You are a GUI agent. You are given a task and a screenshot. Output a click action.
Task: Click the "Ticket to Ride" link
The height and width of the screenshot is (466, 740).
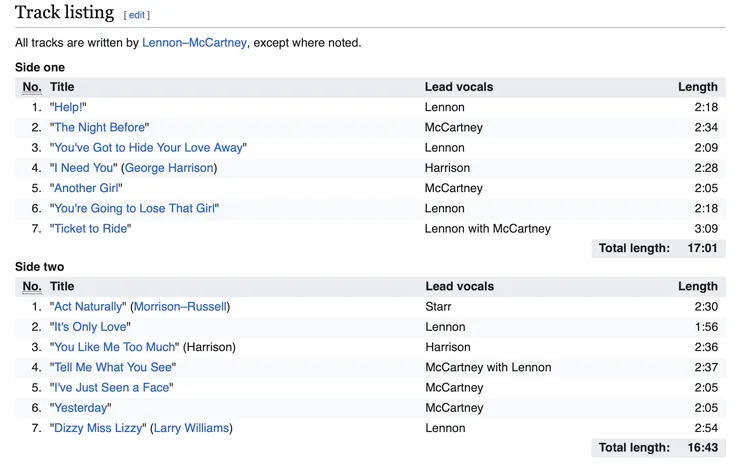tap(92, 228)
